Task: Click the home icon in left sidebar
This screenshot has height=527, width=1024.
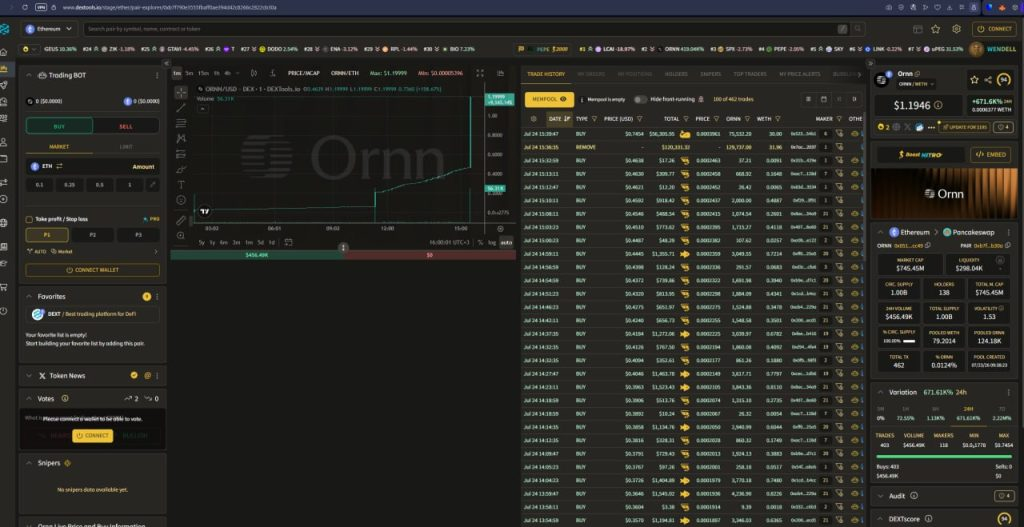Action: (4, 52)
